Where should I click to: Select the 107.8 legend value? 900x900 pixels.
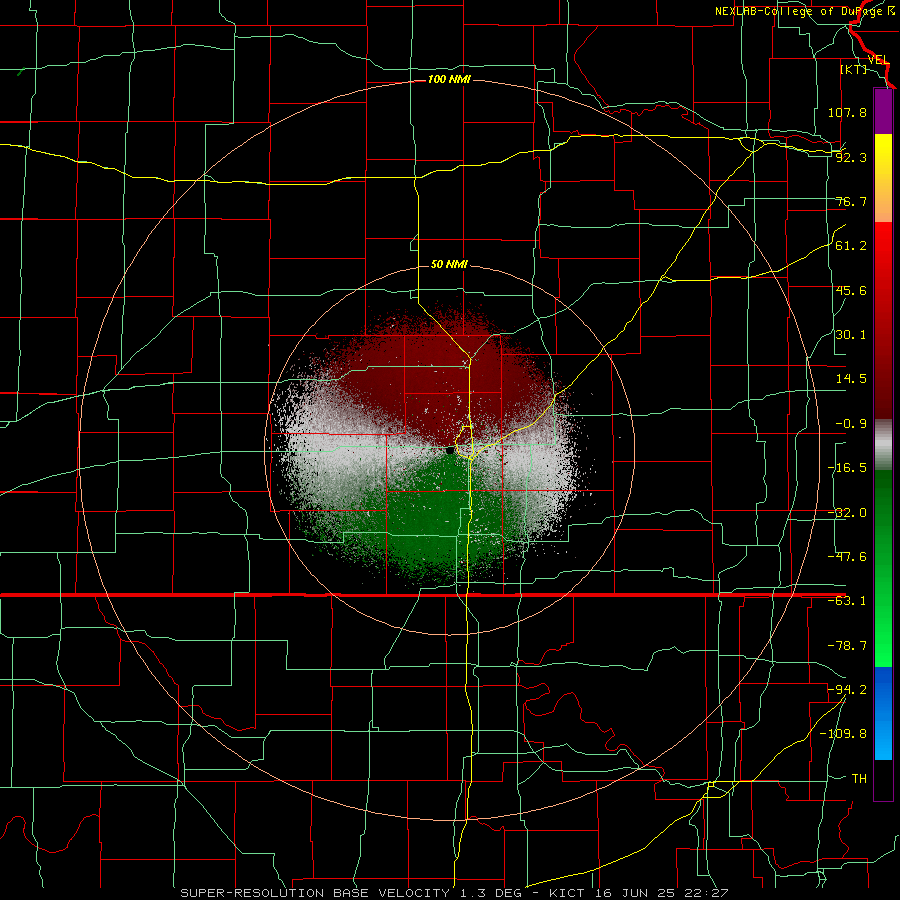[x=847, y=112]
